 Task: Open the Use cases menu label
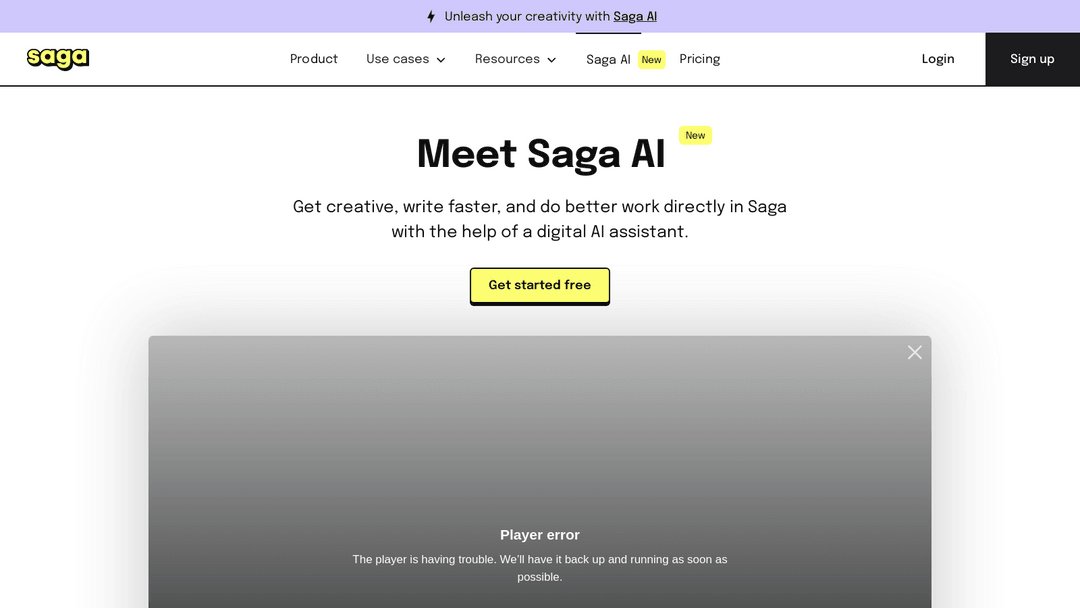[397, 59]
